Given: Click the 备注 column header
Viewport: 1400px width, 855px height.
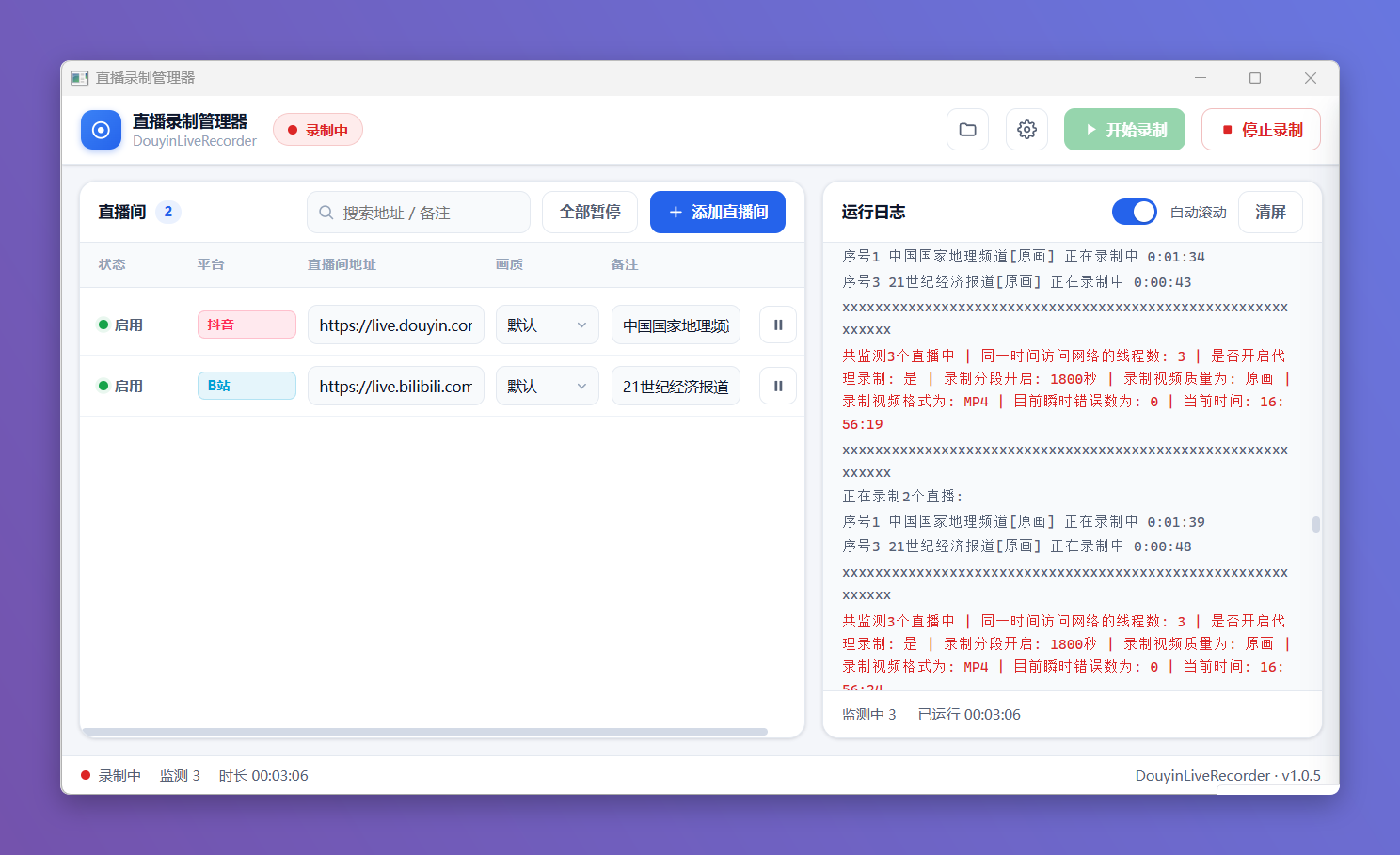Looking at the screenshot, I should (625, 264).
